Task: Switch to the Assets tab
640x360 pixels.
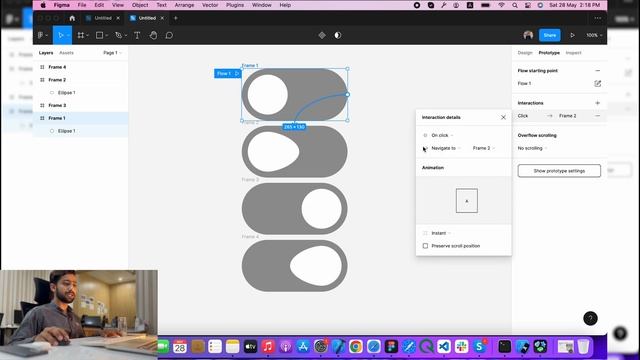Action: [x=67, y=53]
